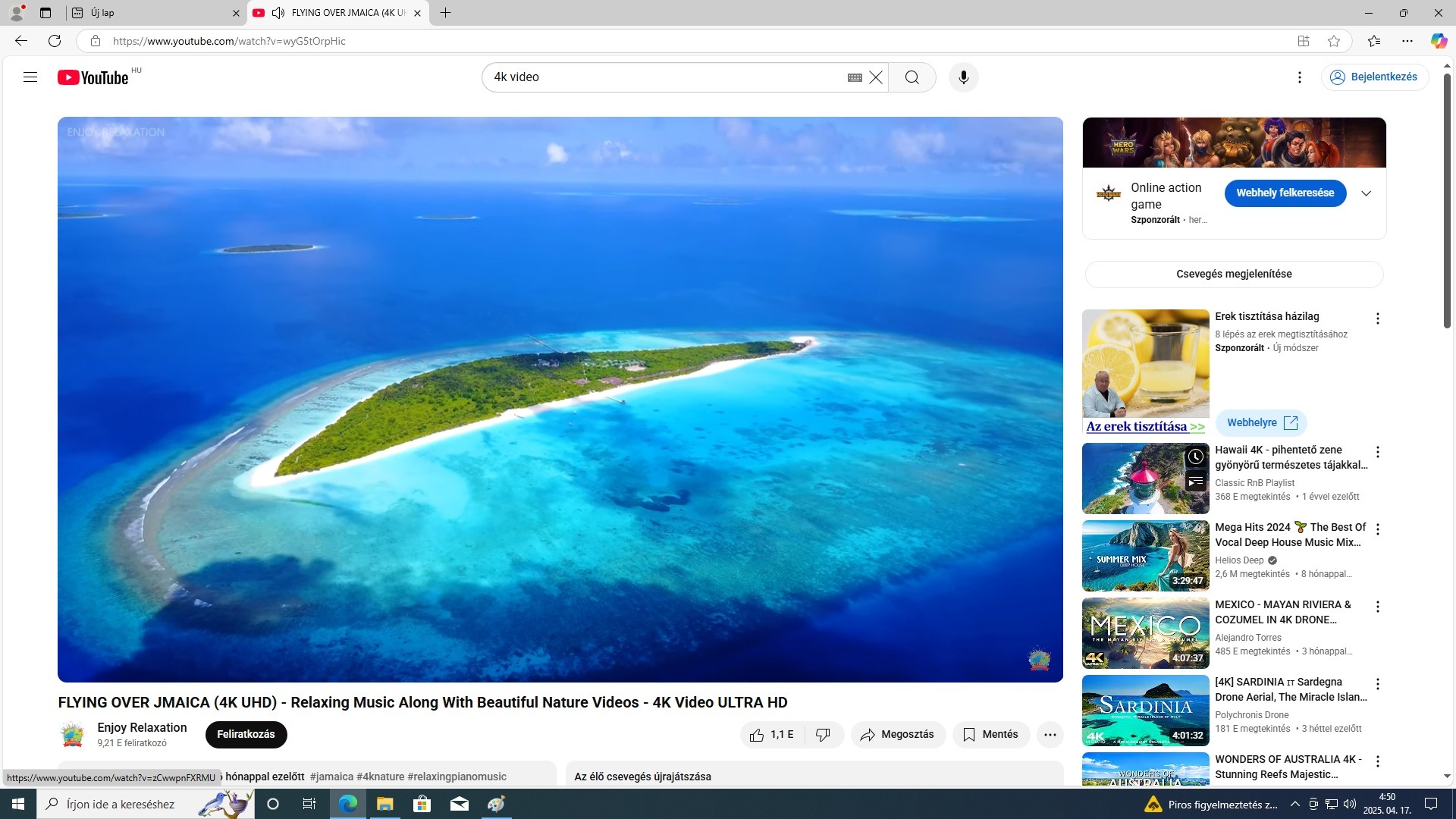This screenshot has width=1456, height=819.
Task: Open more actions ellipsis beside Mentés
Action: point(1050,734)
